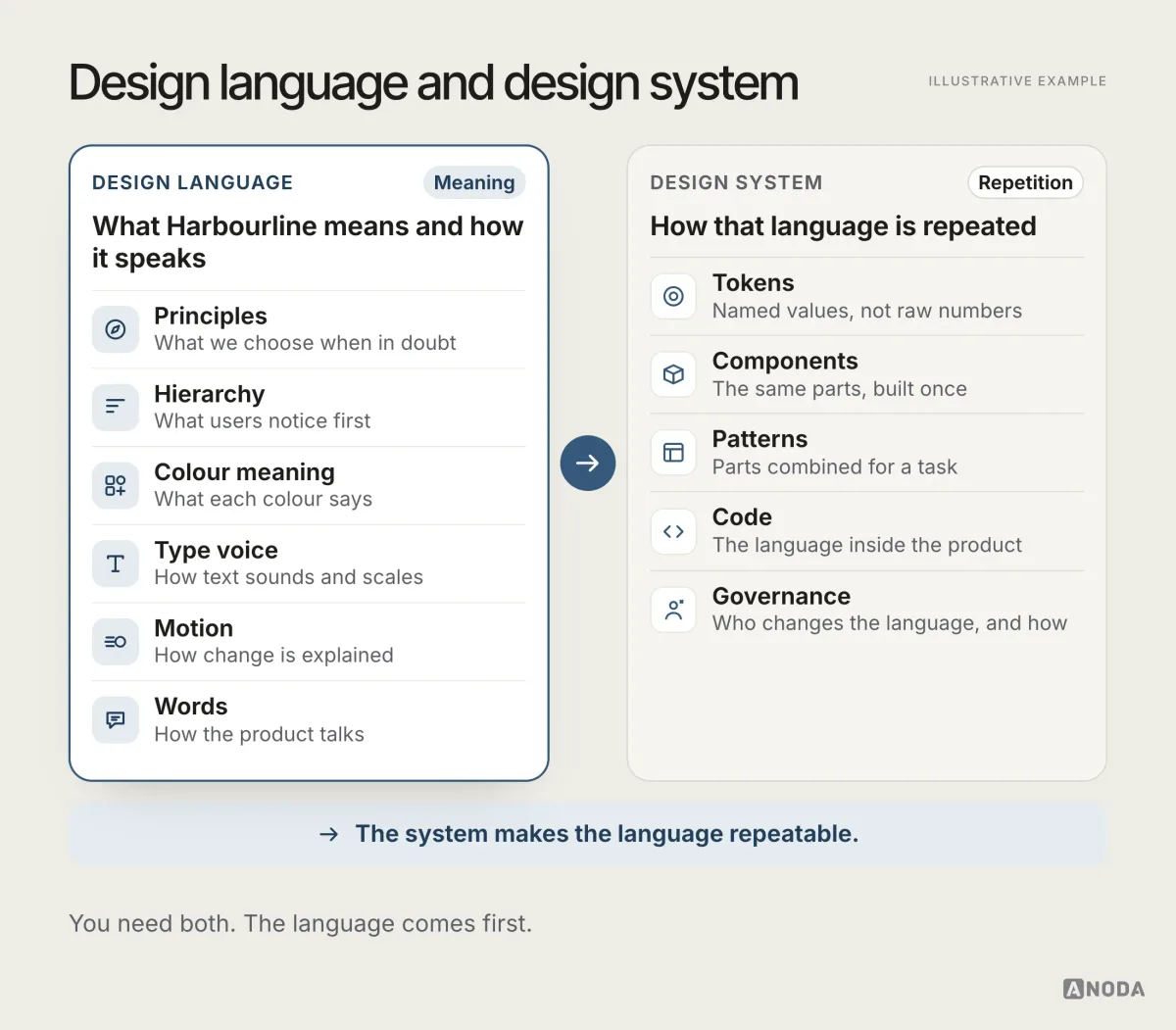Click 'The system makes the language repeatable.'

pos(607,834)
